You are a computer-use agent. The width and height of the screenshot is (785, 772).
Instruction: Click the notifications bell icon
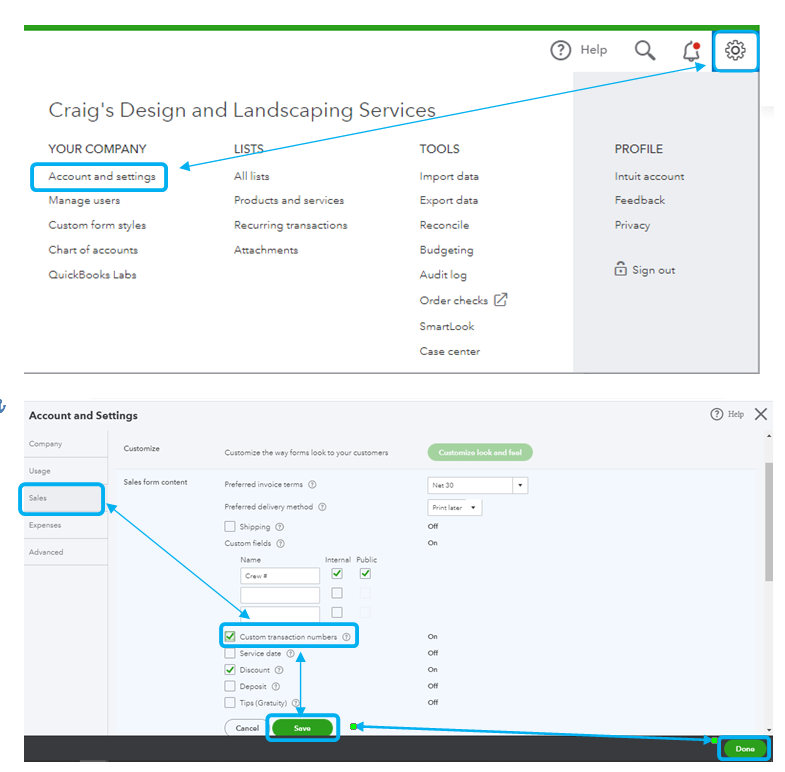point(692,51)
